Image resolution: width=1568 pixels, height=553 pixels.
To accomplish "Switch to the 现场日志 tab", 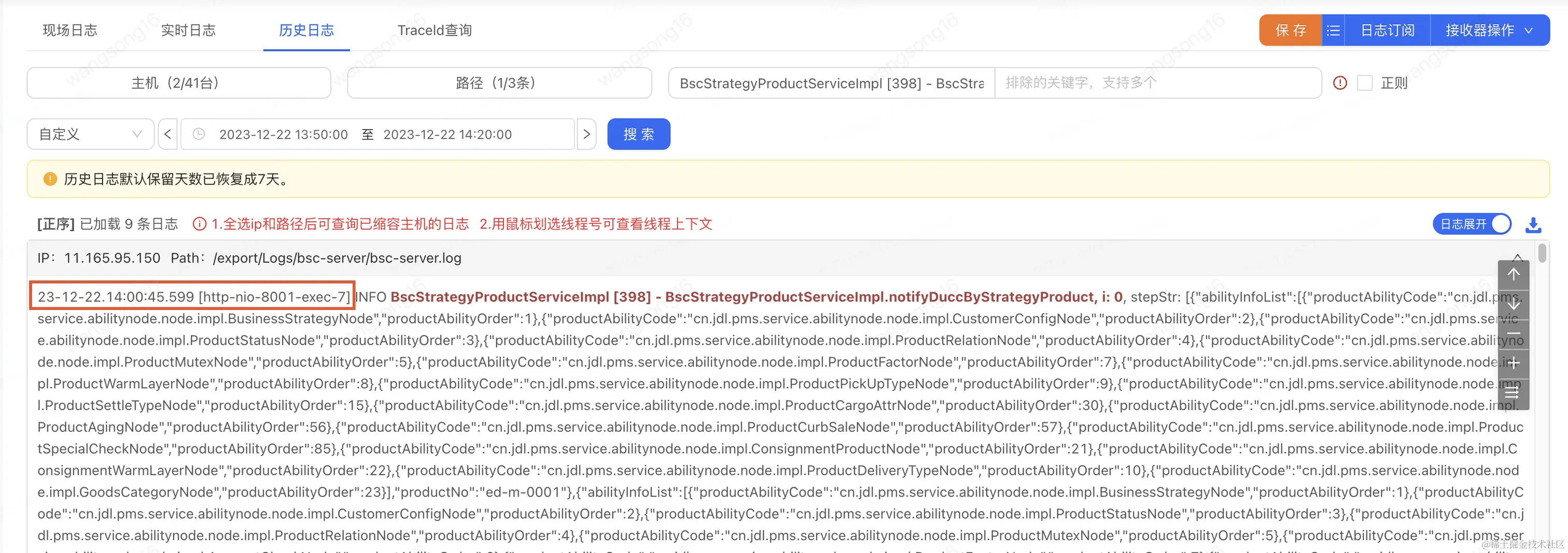I will 70,31.
